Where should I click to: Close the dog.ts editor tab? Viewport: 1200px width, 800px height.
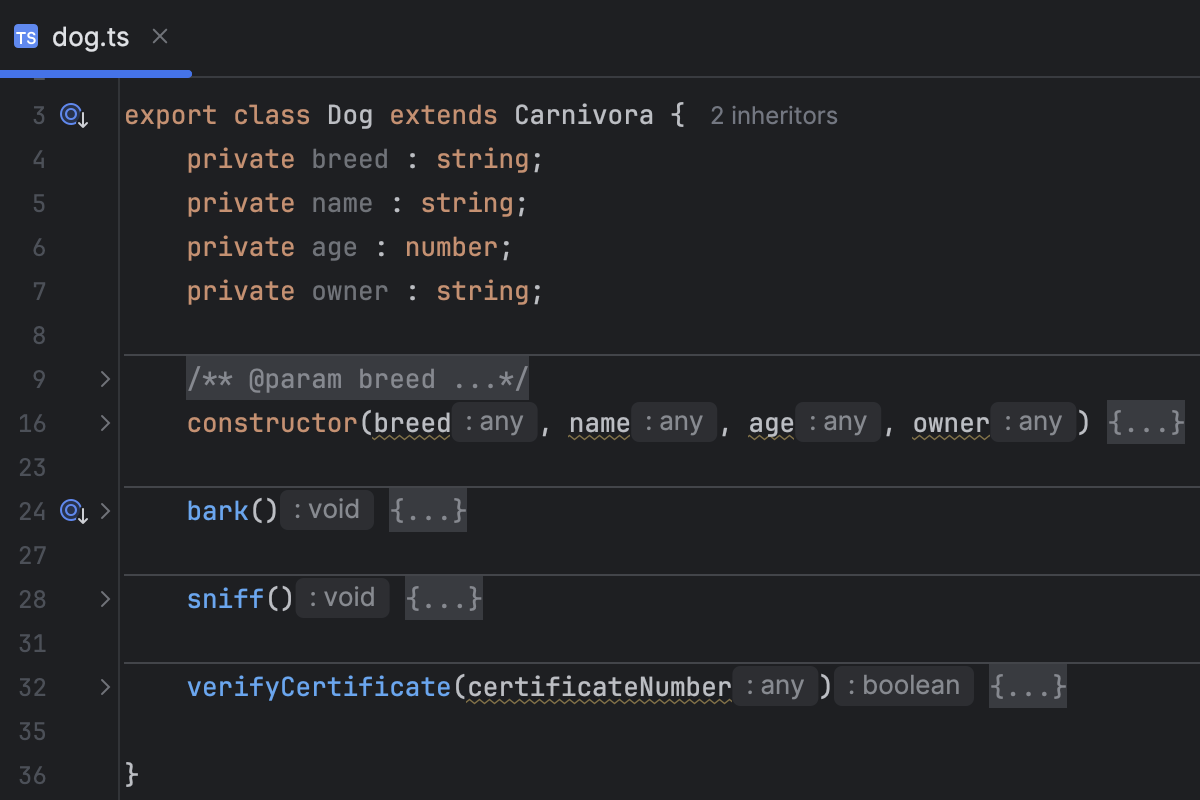159,35
